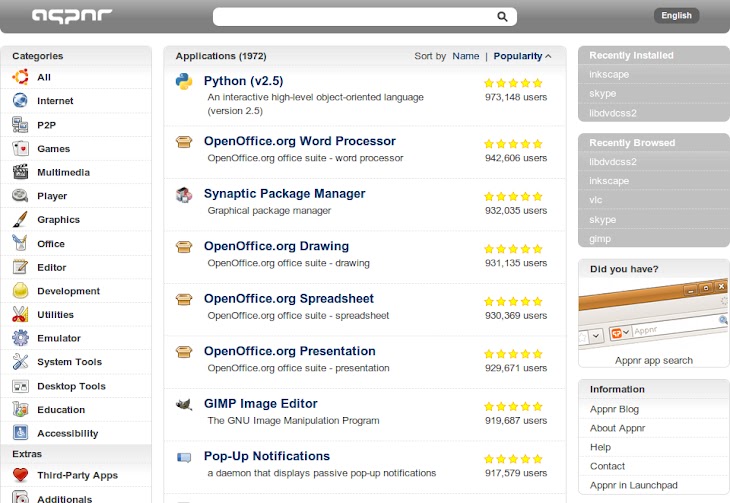Click the '973,148 users' count text
This screenshot has width=730, height=503.
point(516,97)
